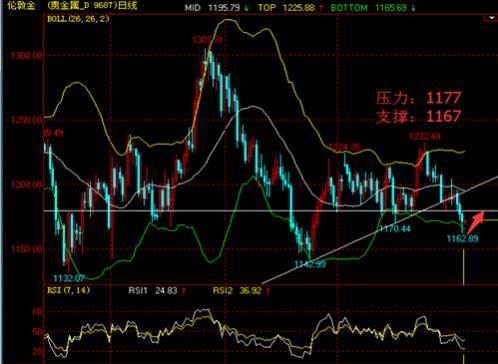The height and width of the screenshot is (364, 498).
Task: Click the RSI2 36.92 readout
Action: 237,291
